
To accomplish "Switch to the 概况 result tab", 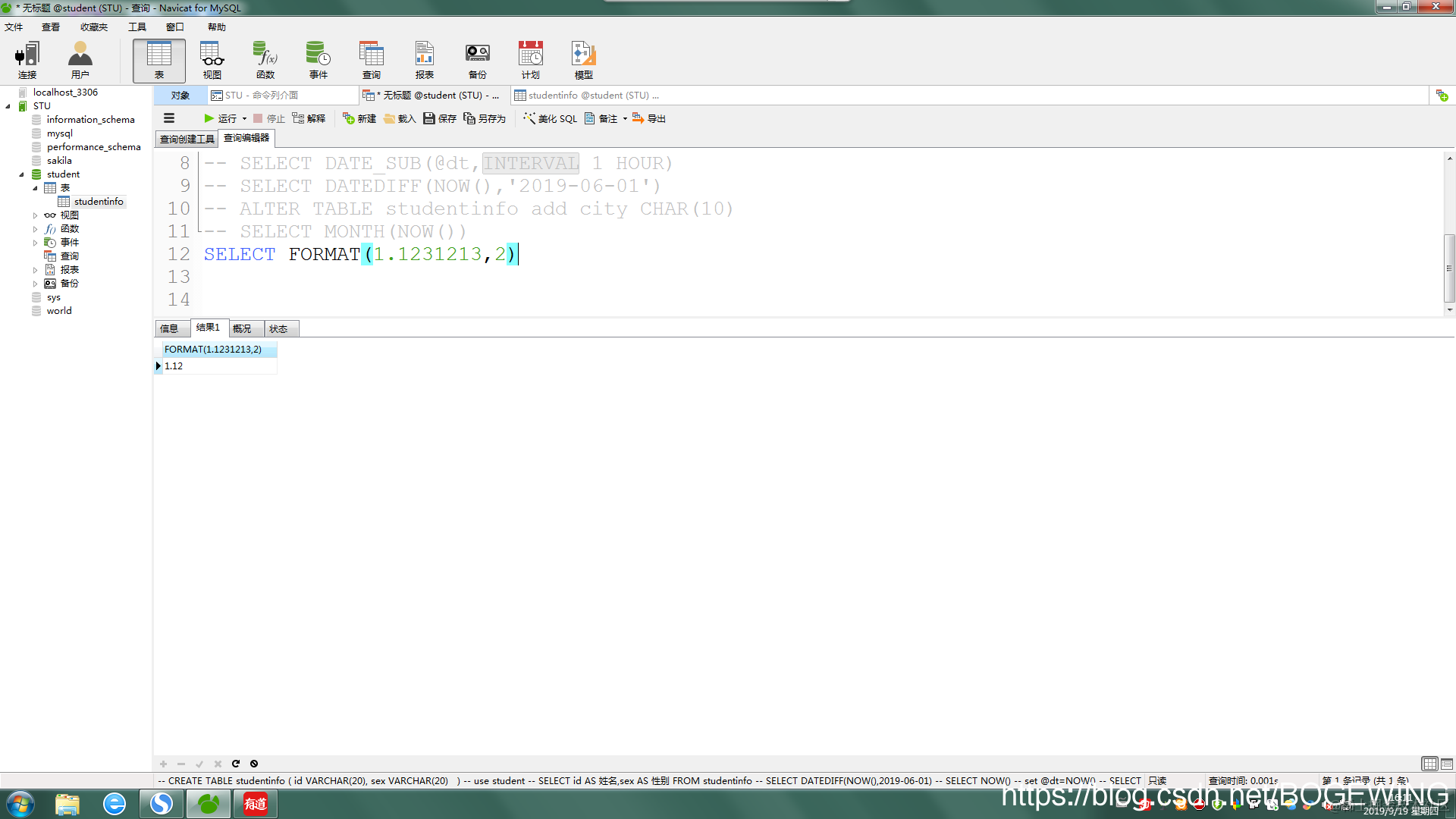I will 242,328.
